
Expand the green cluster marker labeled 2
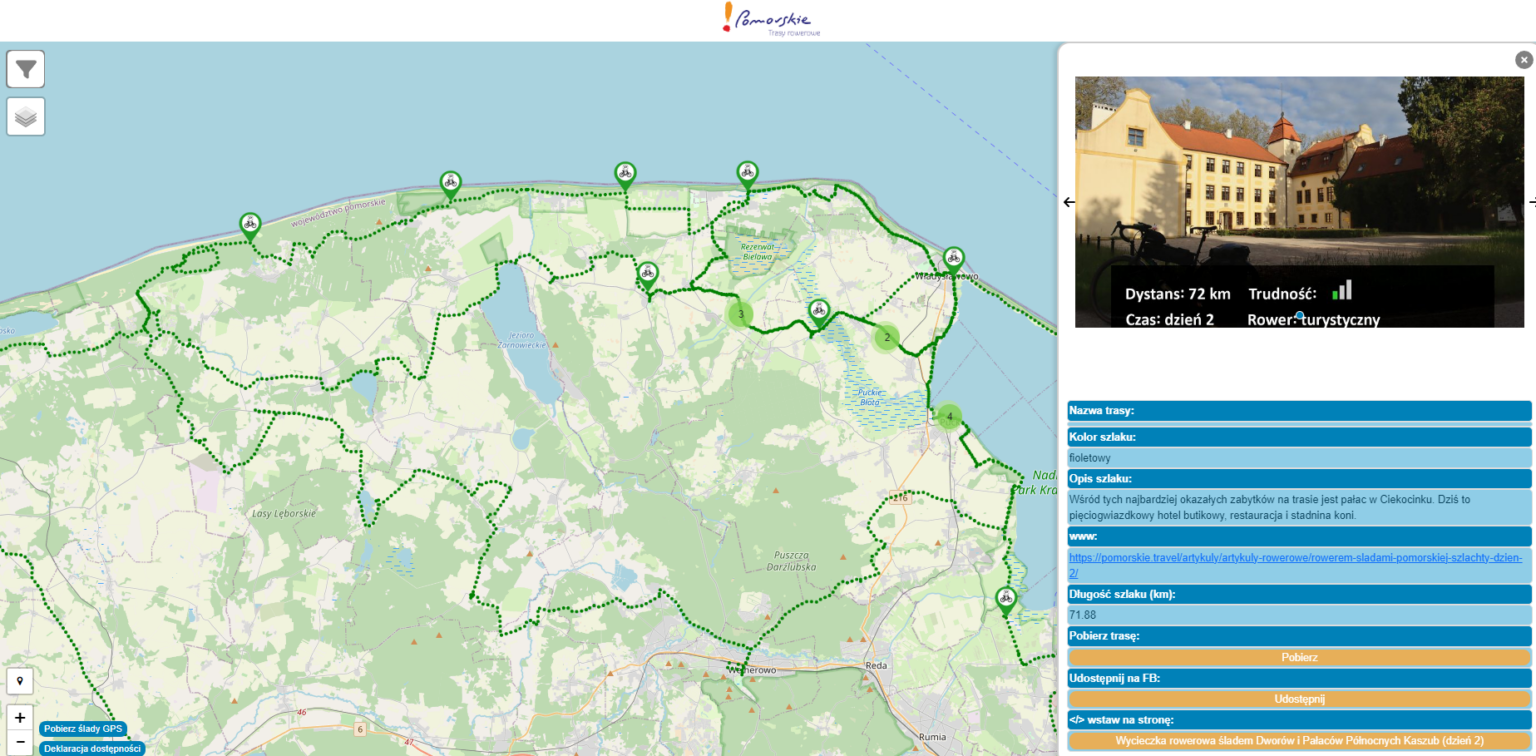click(x=886, y=337)
